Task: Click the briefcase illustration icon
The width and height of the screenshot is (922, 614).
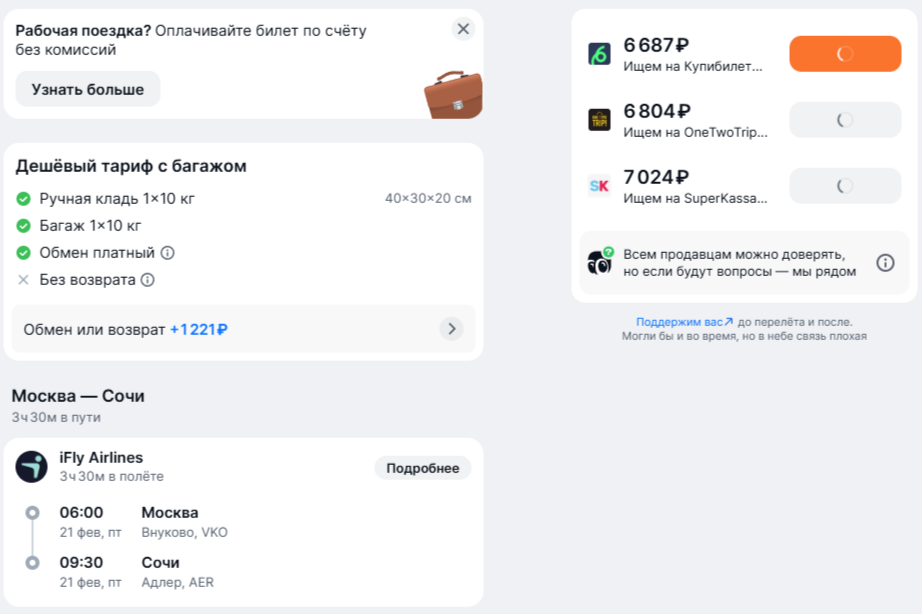Action: coord(452,95)
